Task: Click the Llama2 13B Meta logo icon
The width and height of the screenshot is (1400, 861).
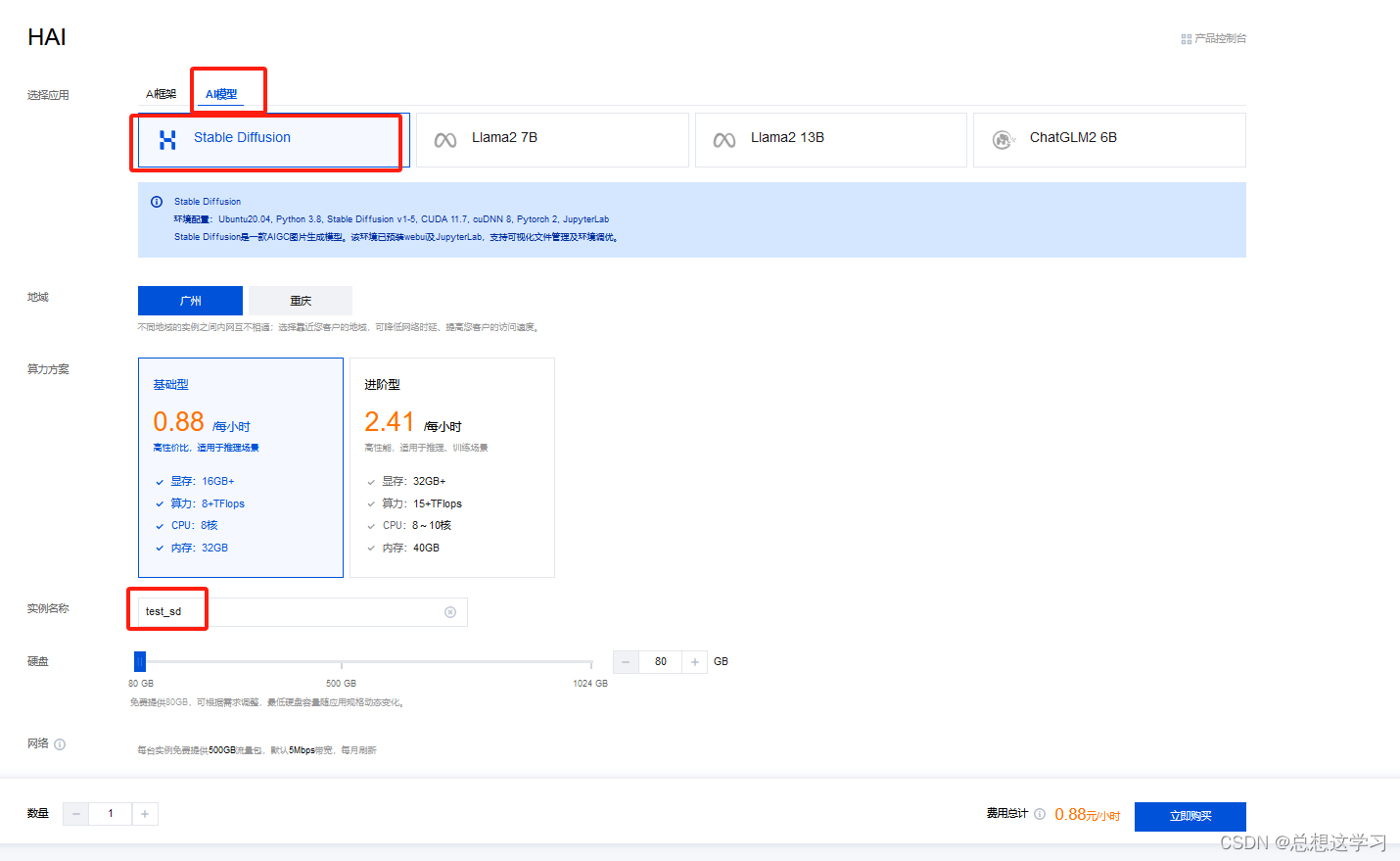Action: (x=724, y=140)
